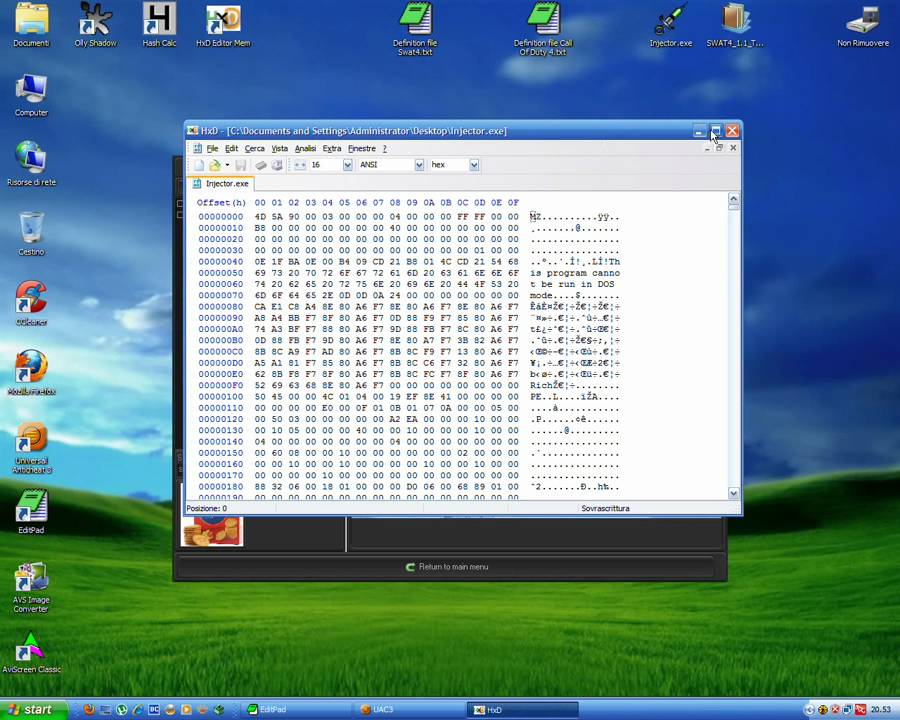This screenshot has width=900, height=720.
Task: Click the Posizione: 0 status text
Action: point(207,509)
